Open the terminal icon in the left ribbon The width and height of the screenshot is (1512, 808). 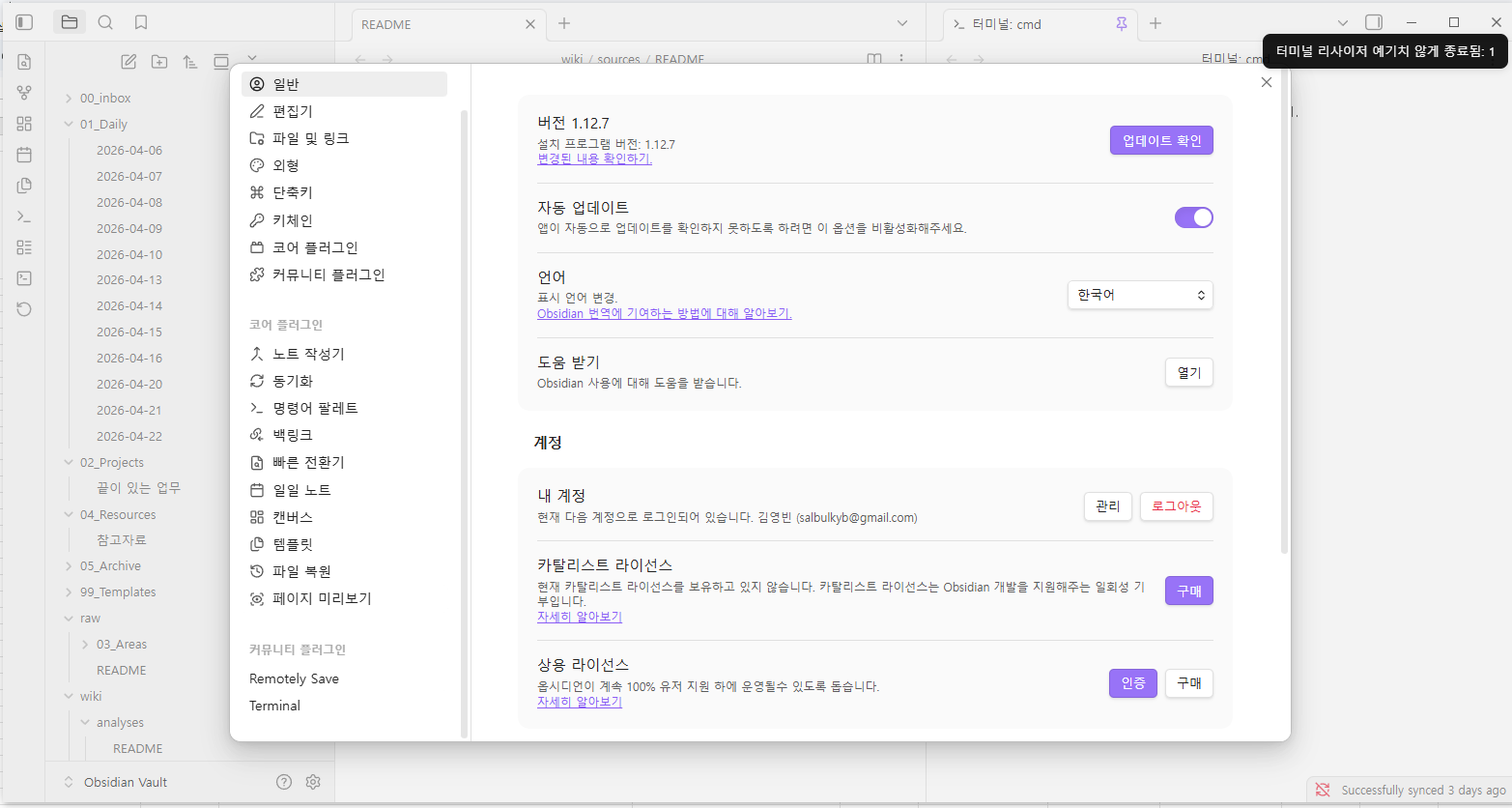(x=24, y=278)
